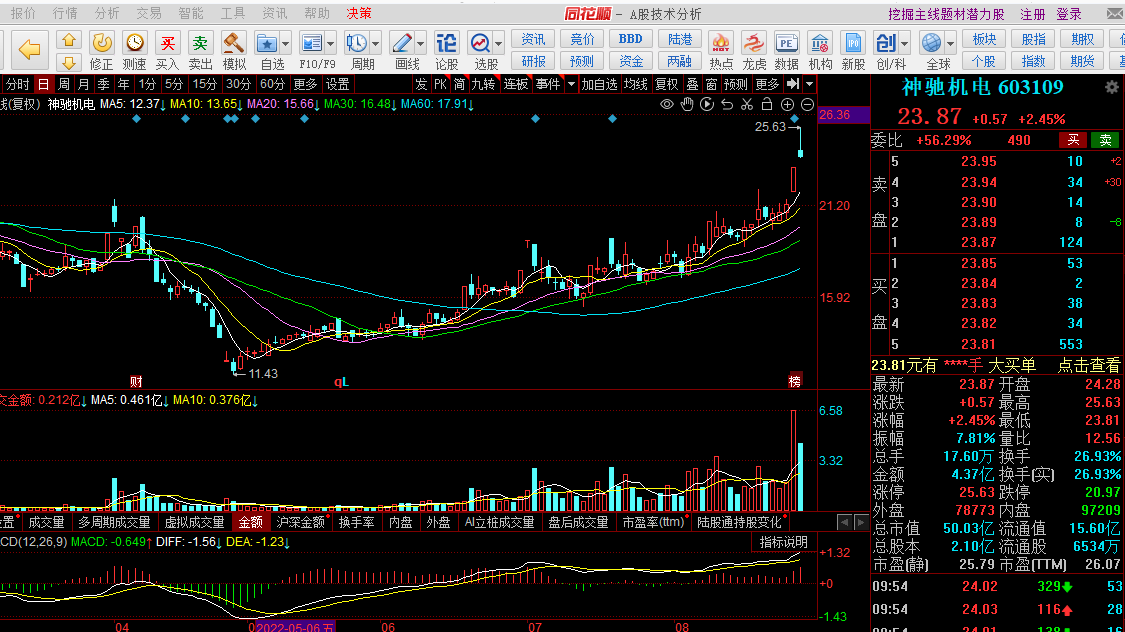The image size is (1125, 632).
Task: Toggle the 简 simple mode
Action: click(459, 85)
